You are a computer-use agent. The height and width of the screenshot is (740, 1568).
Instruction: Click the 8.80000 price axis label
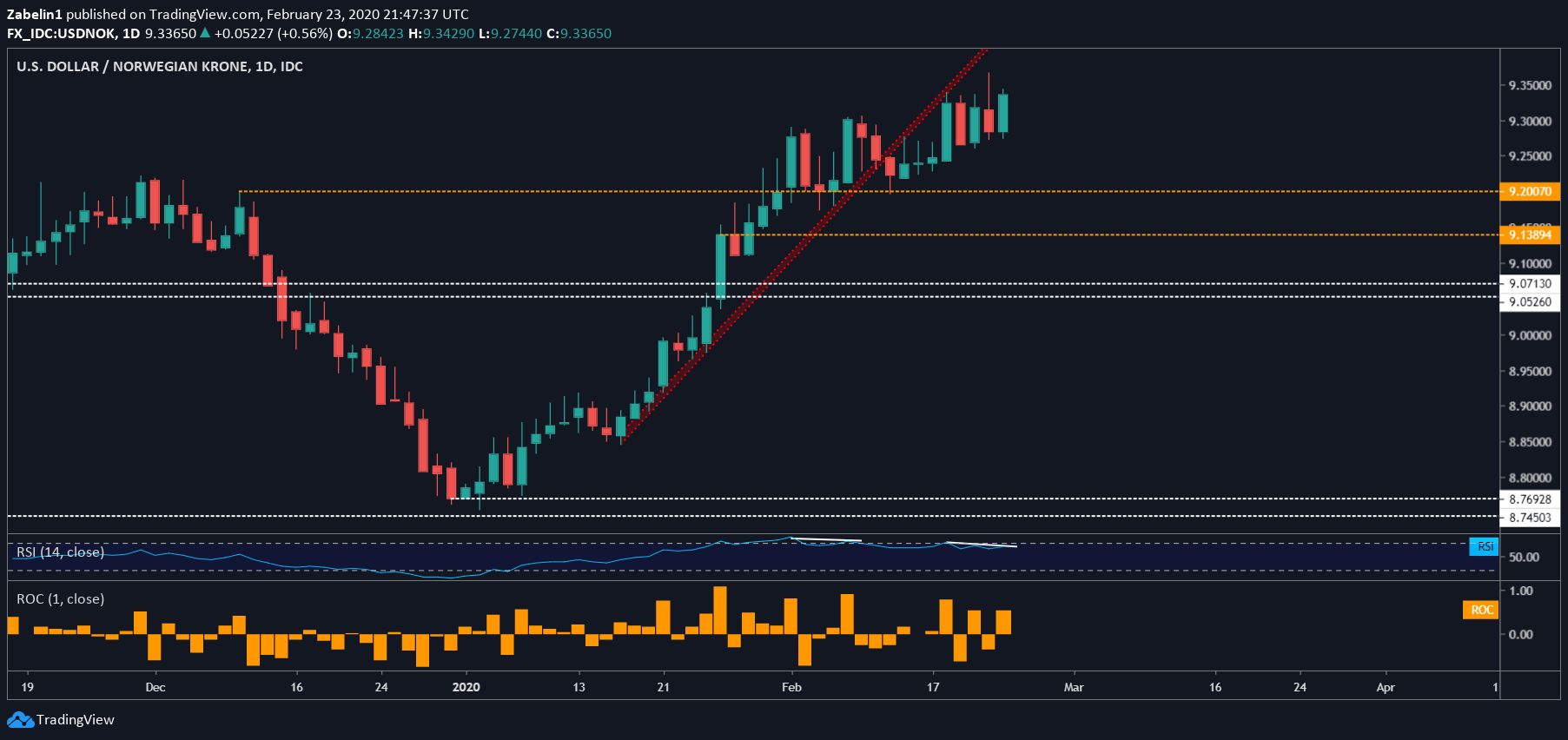pos(1530,478)
